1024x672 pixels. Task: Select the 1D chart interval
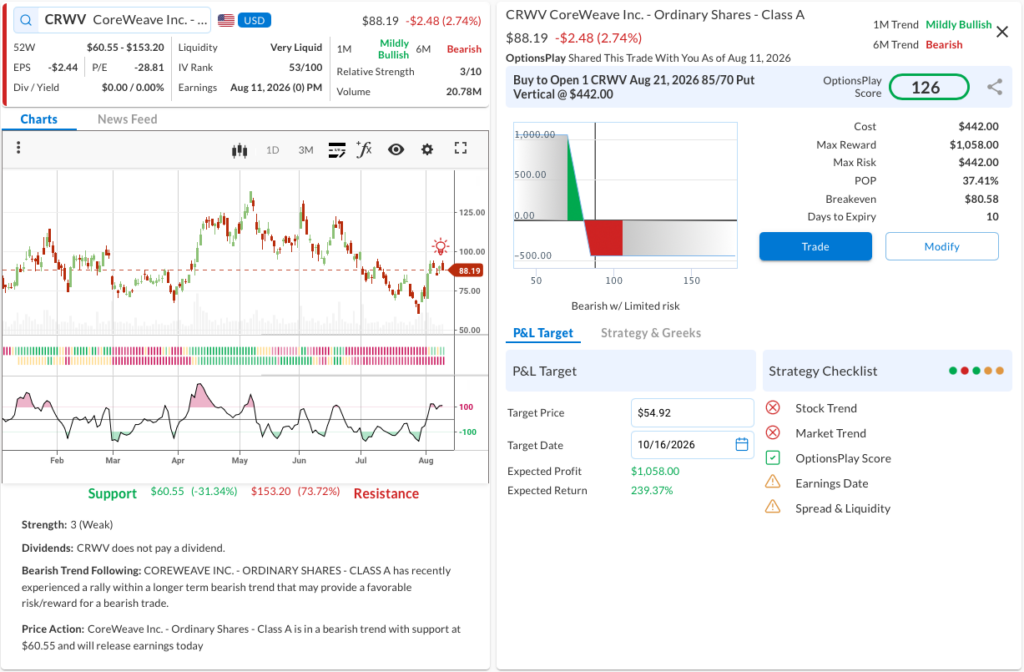pyautogui.click(x=272, y=150)
